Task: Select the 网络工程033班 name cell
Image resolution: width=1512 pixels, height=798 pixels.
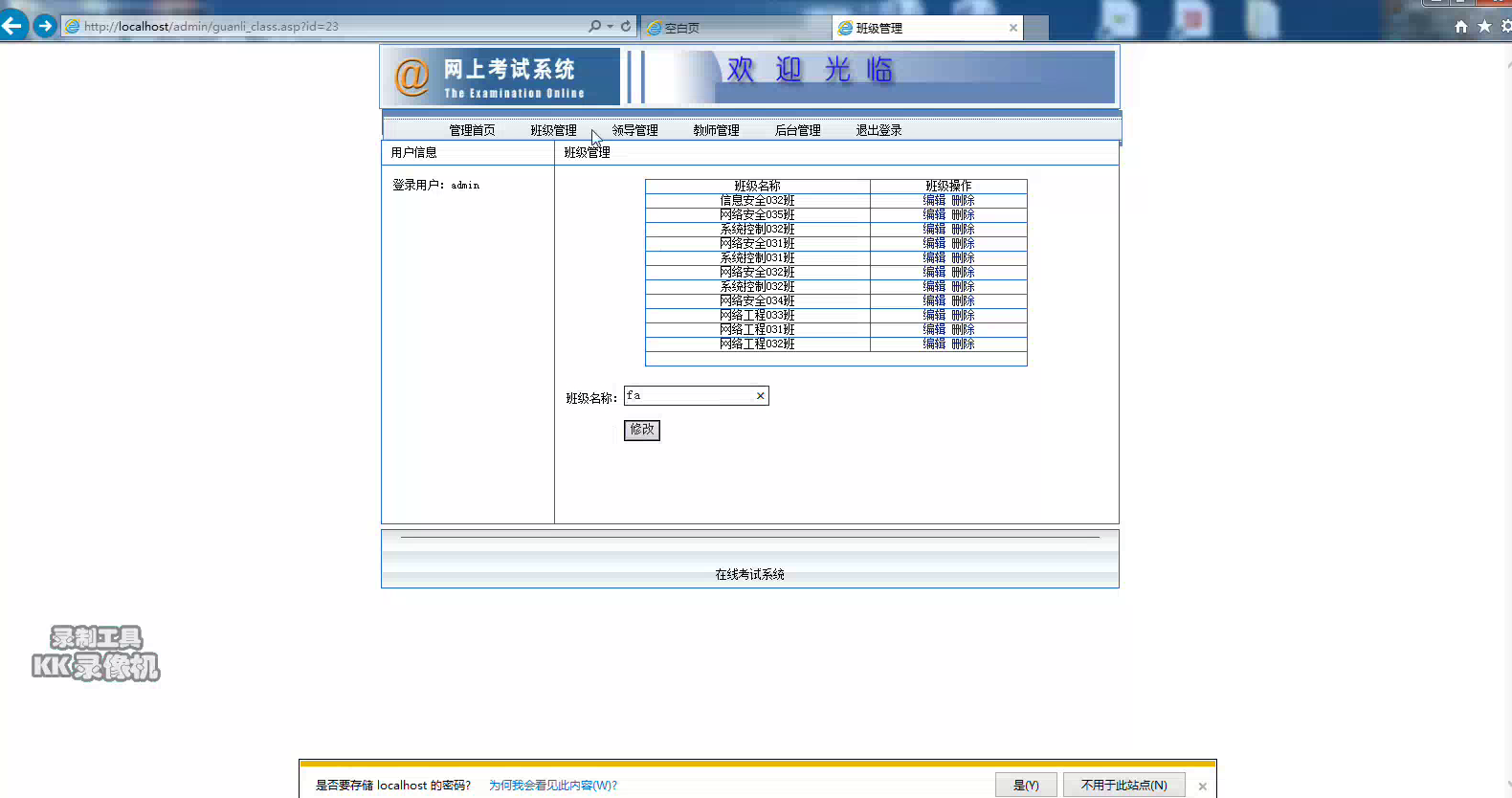Action: coord(758,315)
